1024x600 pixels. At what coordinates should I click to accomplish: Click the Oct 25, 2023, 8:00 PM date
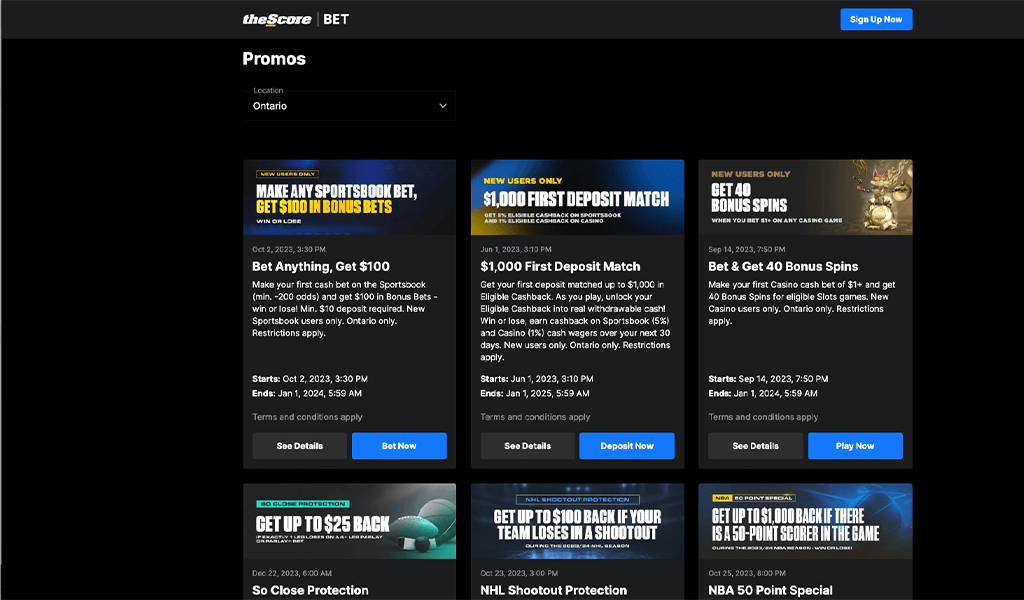pos(747,573)
